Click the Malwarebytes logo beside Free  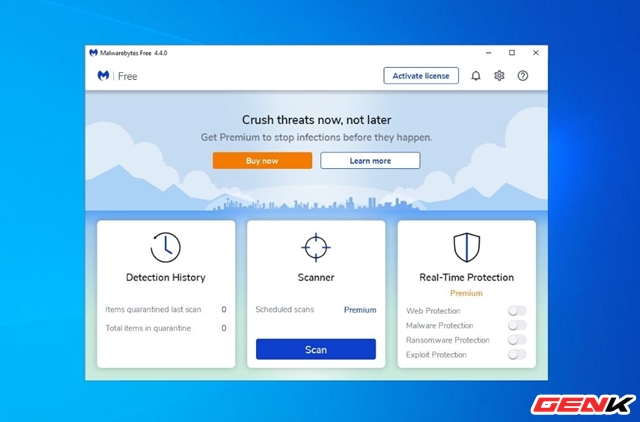click(x=103, y=76)
